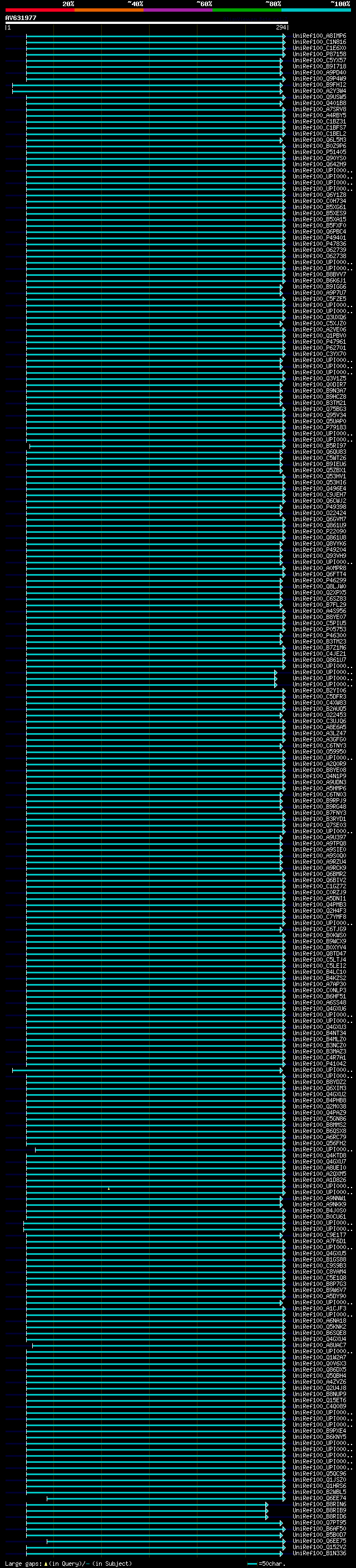Screen dimensions: 356x1568
Task: Click the green ~80% identity legend segment
Action: click(247, 10)
